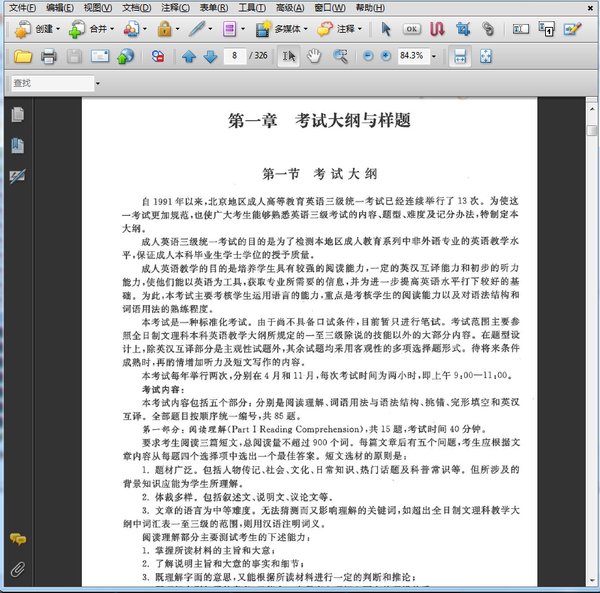
Task: Click the sign pen icon
Action: click(x=197, y=29)
